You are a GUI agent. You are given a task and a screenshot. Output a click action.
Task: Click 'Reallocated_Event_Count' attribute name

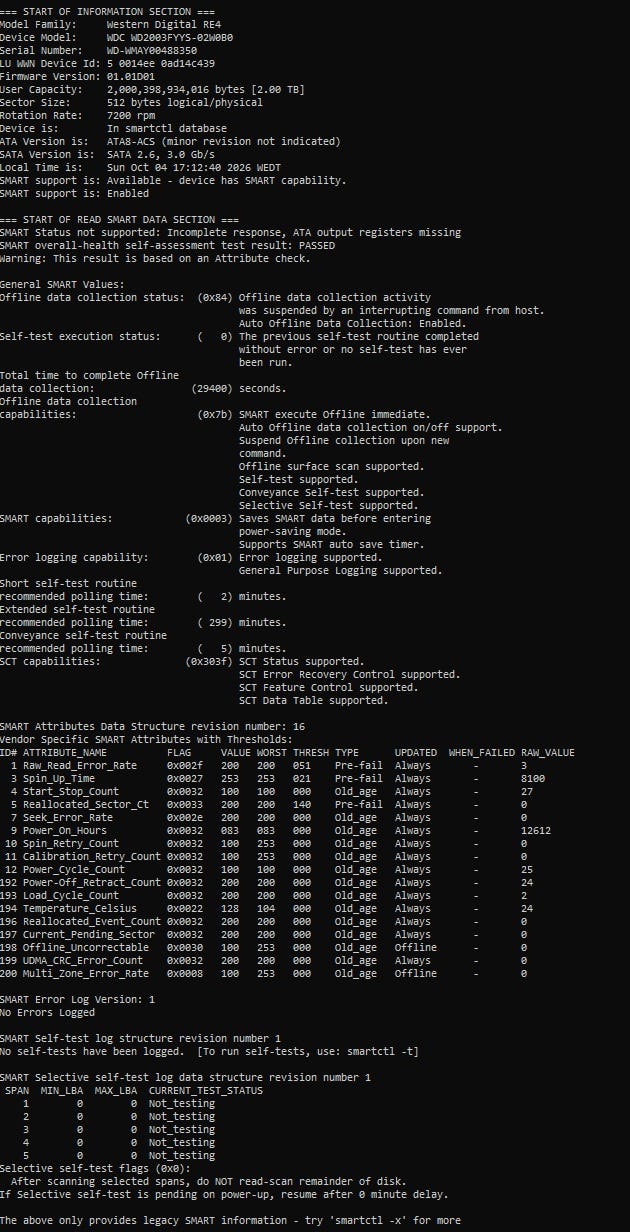click(92, 921)
